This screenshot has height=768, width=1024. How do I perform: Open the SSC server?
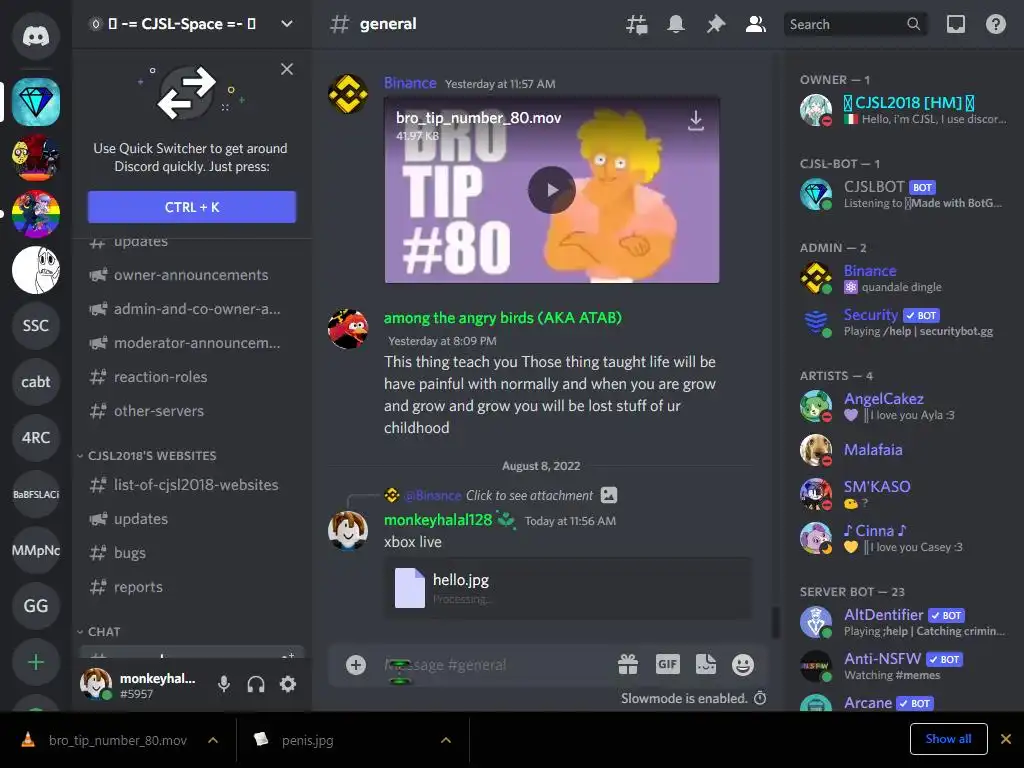(x=36, y=325)
